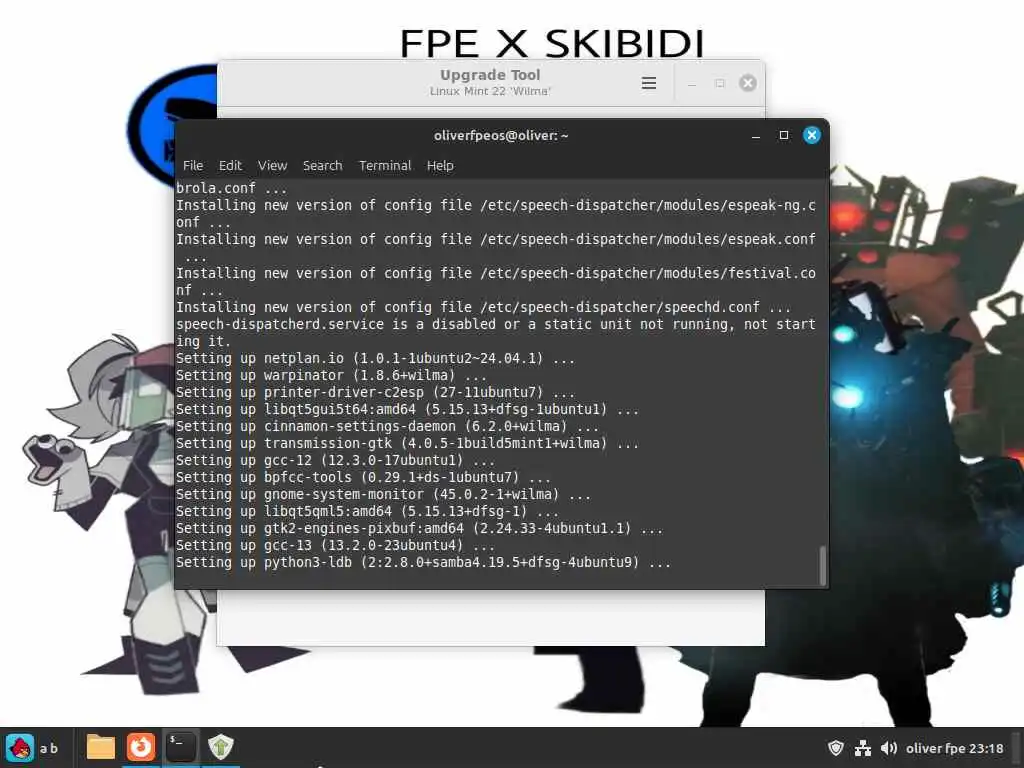Close the oliverfpeos terminal window
1024x768 pixels.
point(812,135)
